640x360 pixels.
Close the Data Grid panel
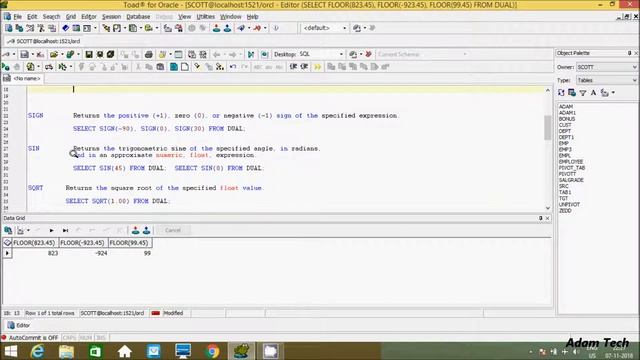coord(547,218)
